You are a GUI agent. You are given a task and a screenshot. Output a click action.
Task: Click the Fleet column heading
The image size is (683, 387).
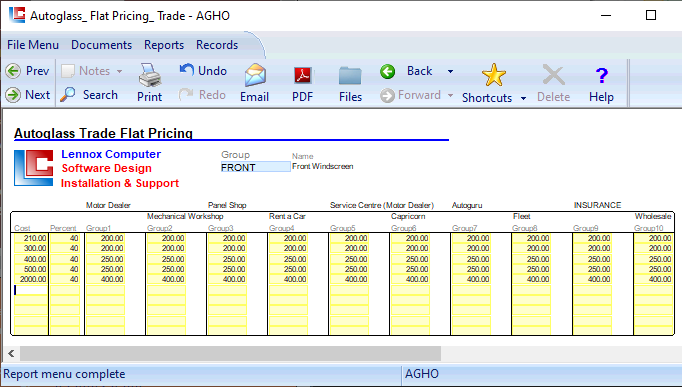[522, 216]
